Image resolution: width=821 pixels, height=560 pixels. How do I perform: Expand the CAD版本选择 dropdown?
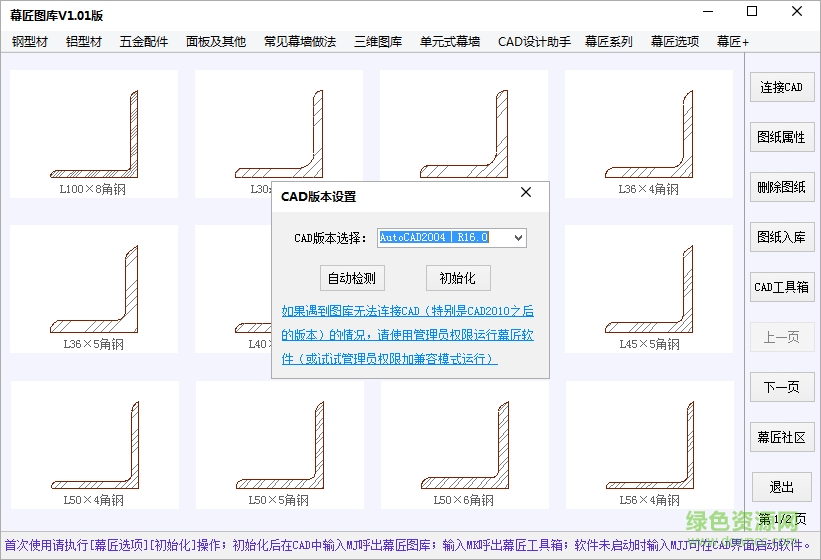click(x=517, y=238)
